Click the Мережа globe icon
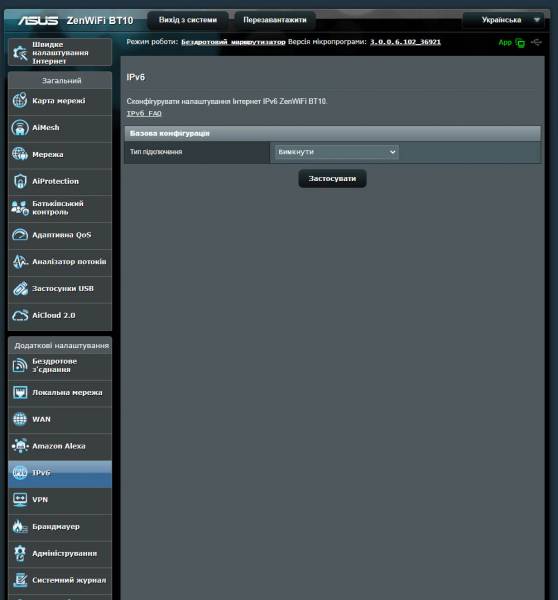The width and height of the screenshot is (558, 600). coord(20,154)
